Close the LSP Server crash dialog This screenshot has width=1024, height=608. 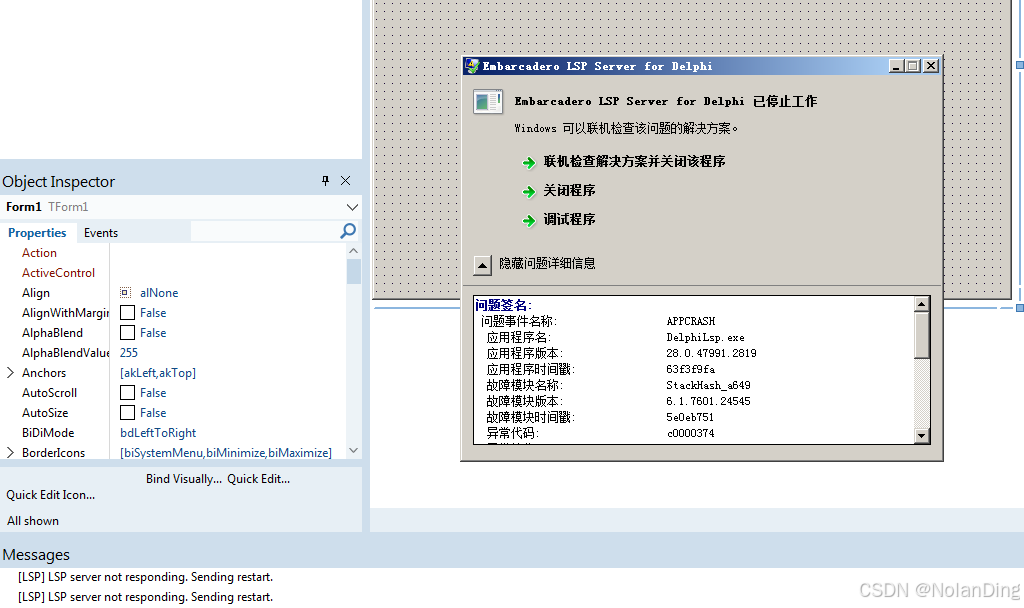pyautogui.click(x=931, y=66)
